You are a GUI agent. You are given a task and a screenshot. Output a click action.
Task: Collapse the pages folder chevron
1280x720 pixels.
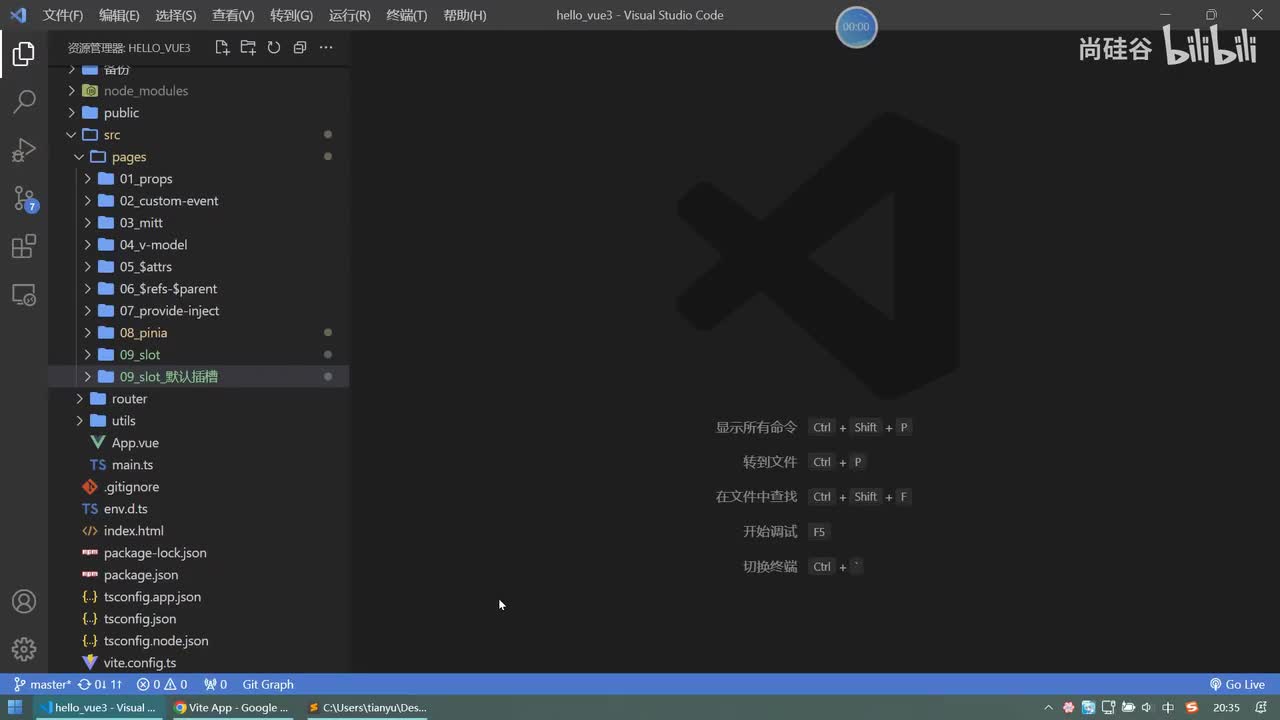79,157
